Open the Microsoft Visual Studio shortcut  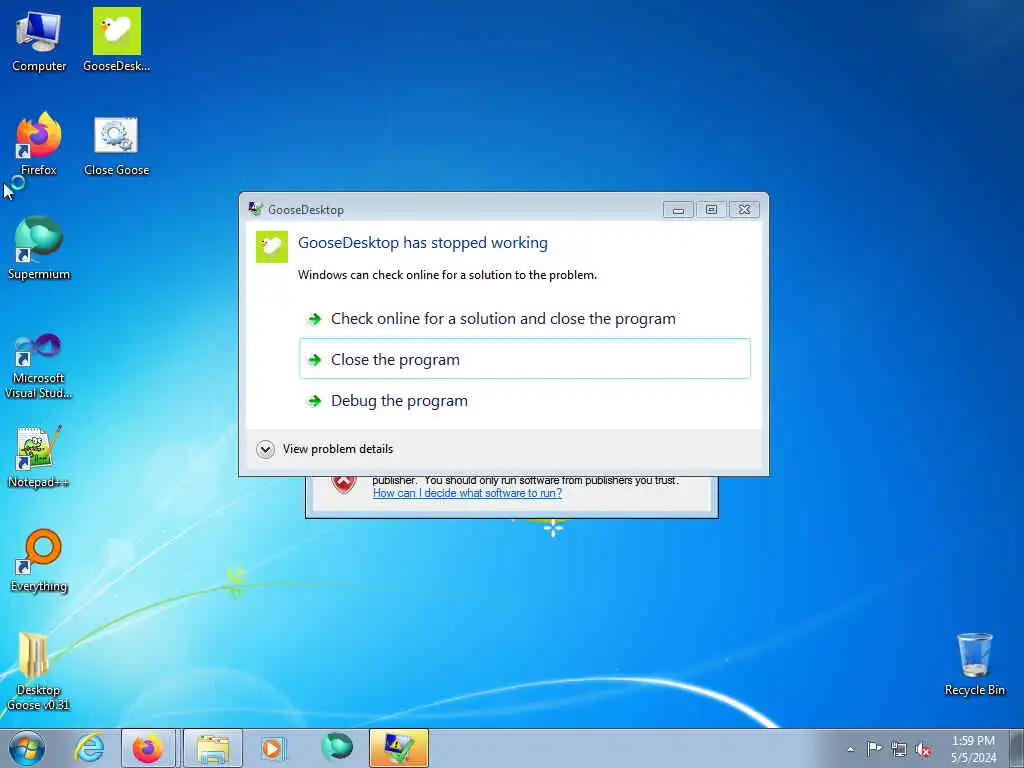[39, 366]
